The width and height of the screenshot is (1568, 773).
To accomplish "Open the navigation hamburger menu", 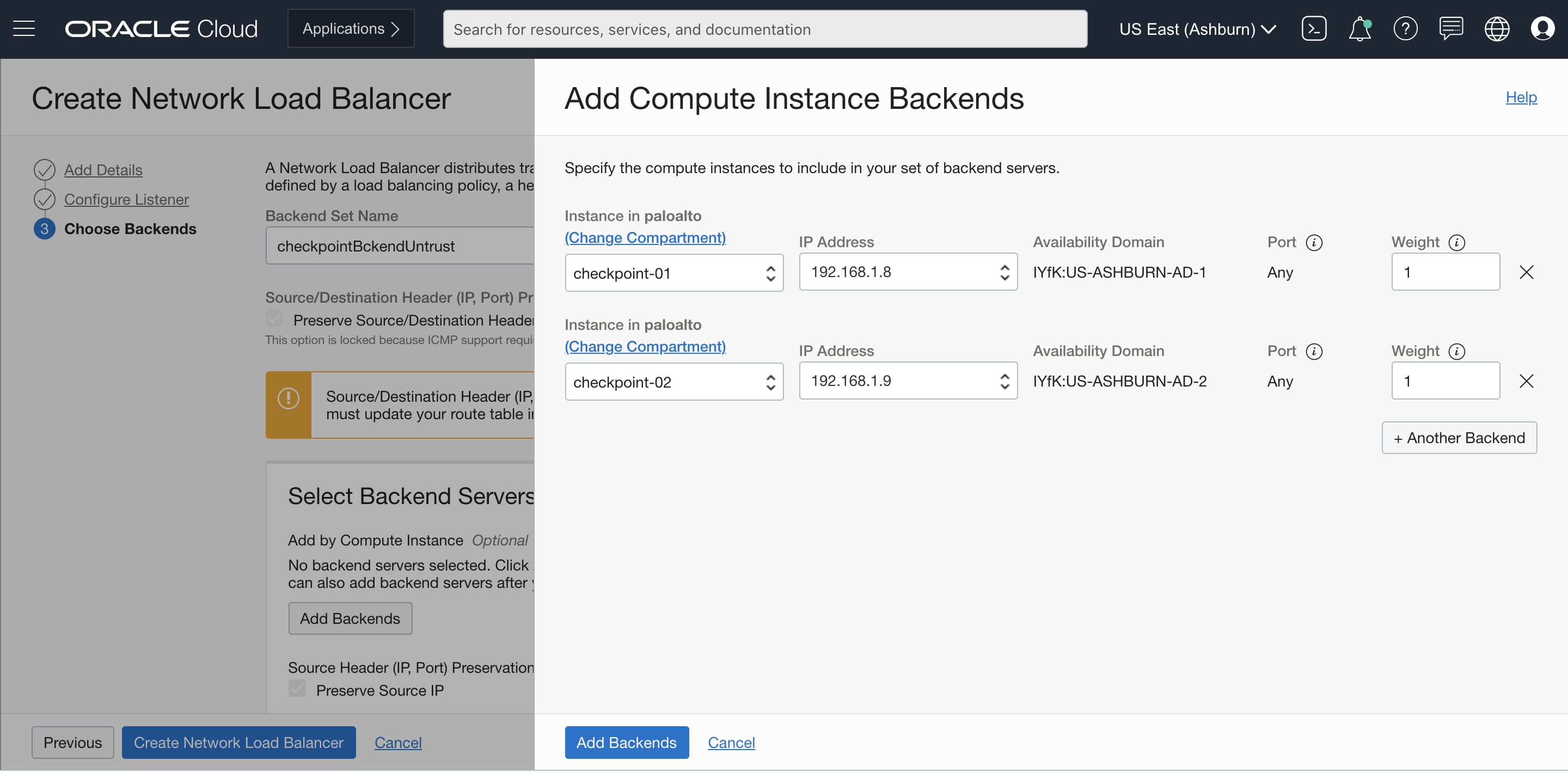I will click(x=23, y=28).
